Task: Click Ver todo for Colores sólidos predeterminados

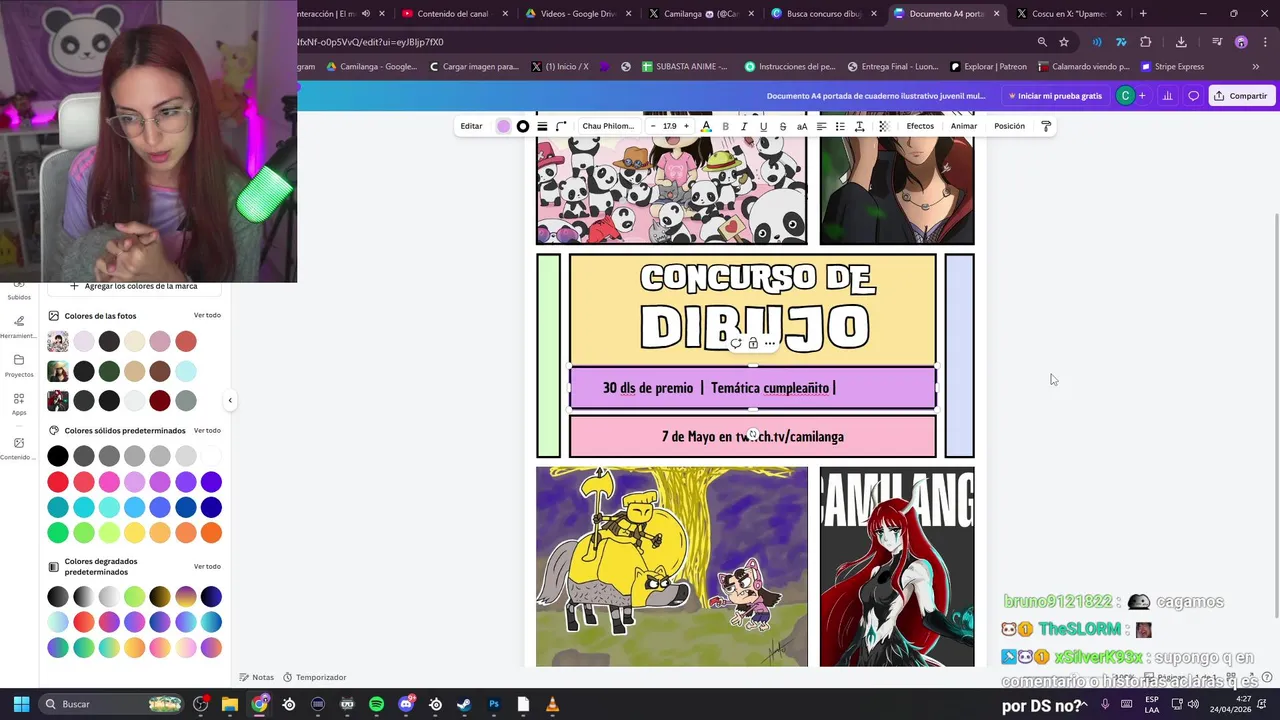Action: pos(207,430)
